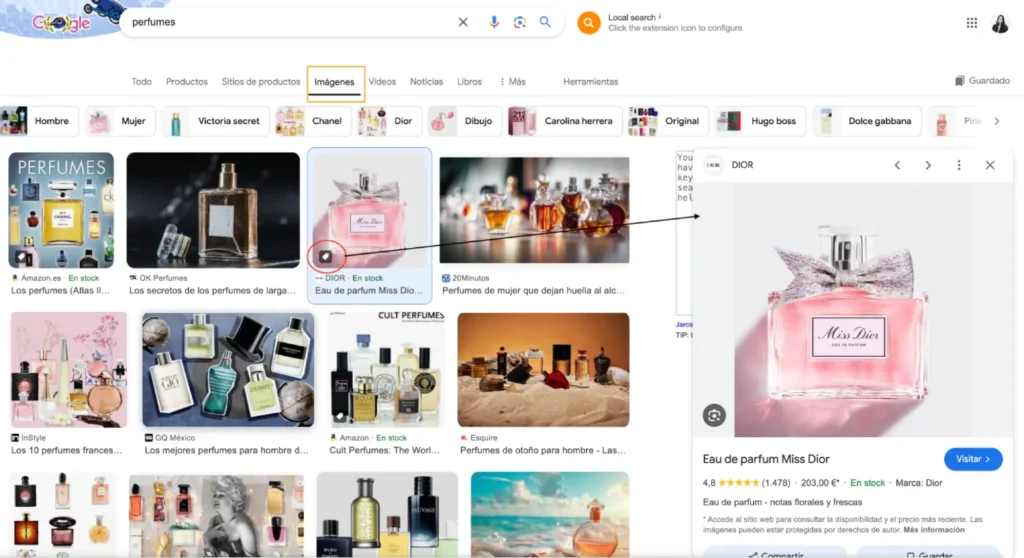Open the Miss Dior result thumbnail
1024x558 pixels.
pyautogui.click(x=370, y=210)
